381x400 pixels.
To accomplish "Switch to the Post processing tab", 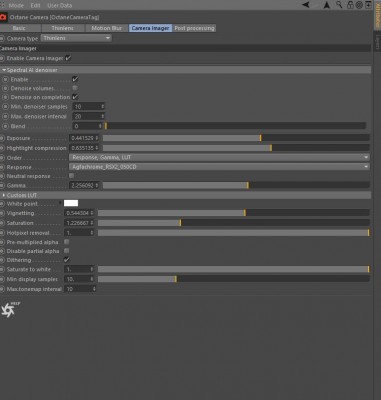I will point(194,28).
